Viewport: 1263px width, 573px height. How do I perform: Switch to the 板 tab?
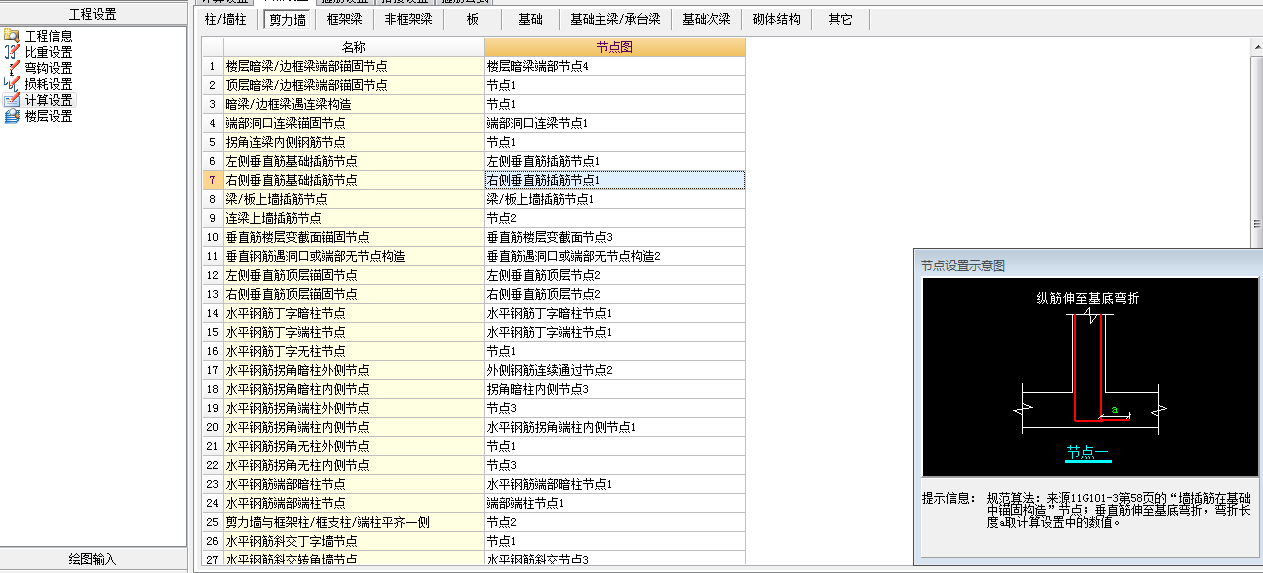[472, 19]
